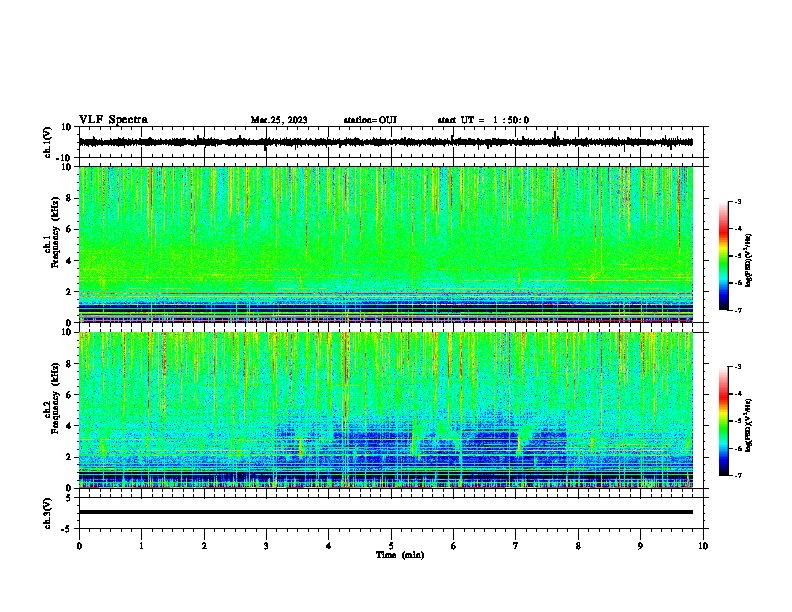Click the date text "Mar.25, 2023"
The height and width of the screenshot is (612, 792).
pos(279,120)
